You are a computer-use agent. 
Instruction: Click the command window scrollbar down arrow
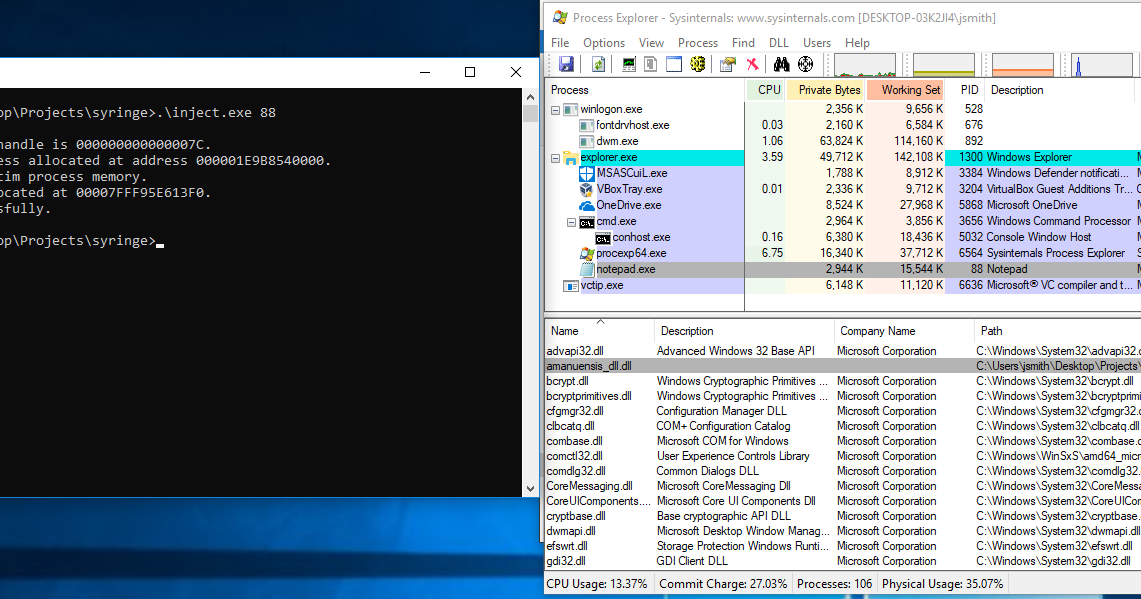click(530, 489)
